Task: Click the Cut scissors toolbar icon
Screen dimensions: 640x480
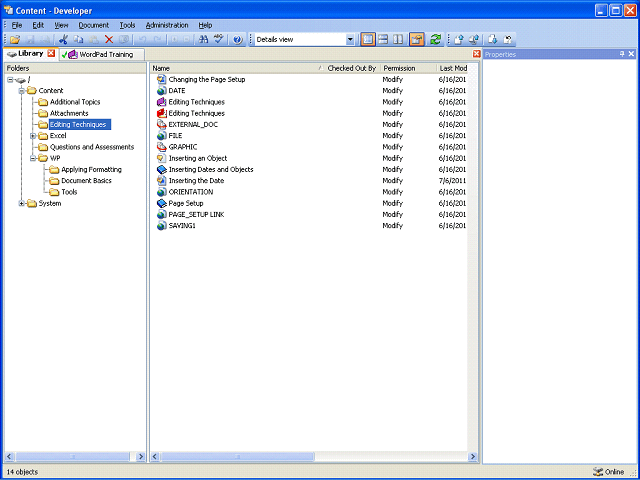Action: click(x=63, y=40)
